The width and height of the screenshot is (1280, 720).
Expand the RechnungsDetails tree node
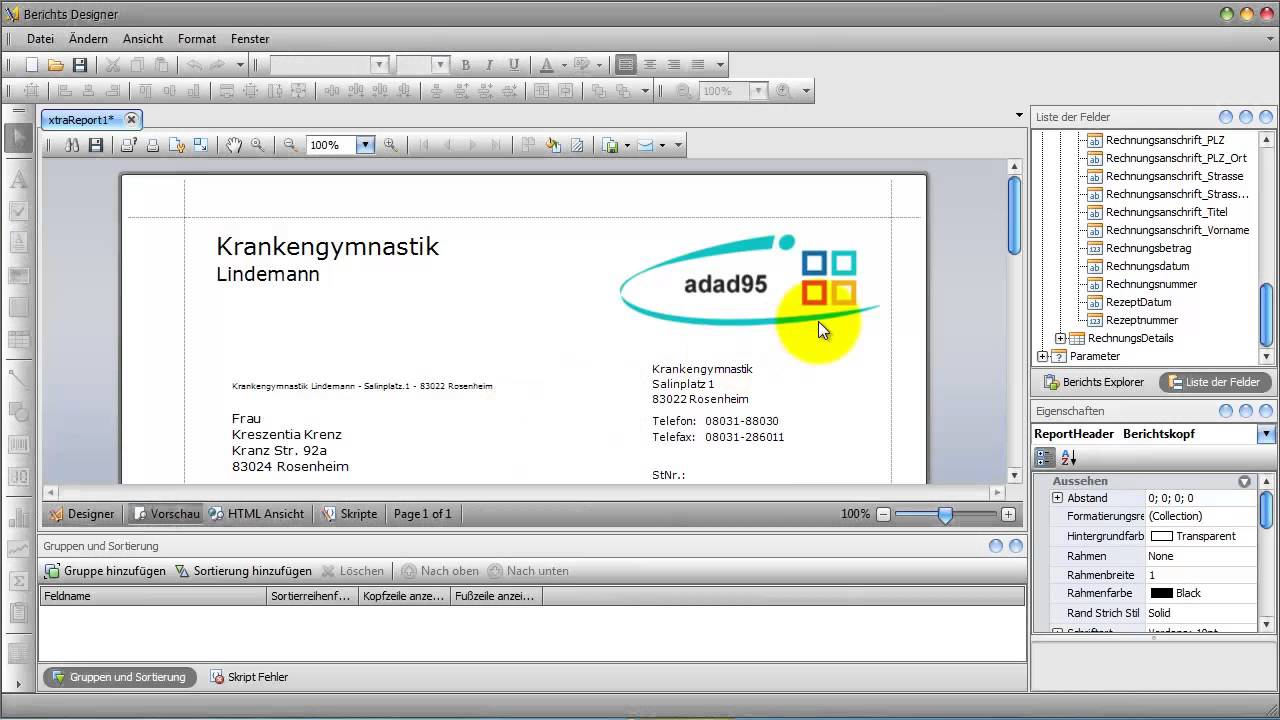1061,338
